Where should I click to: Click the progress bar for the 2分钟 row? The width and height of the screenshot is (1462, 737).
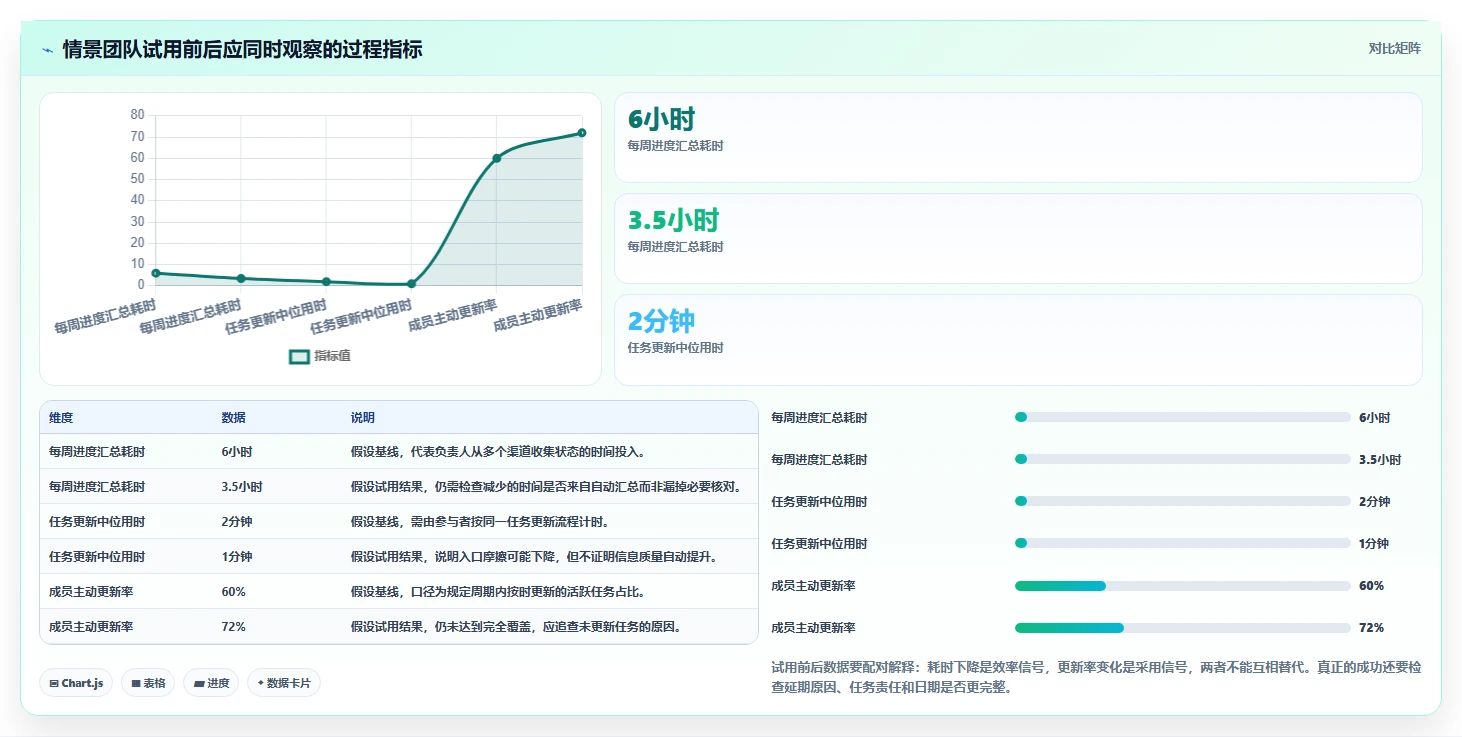point(1182,501)
